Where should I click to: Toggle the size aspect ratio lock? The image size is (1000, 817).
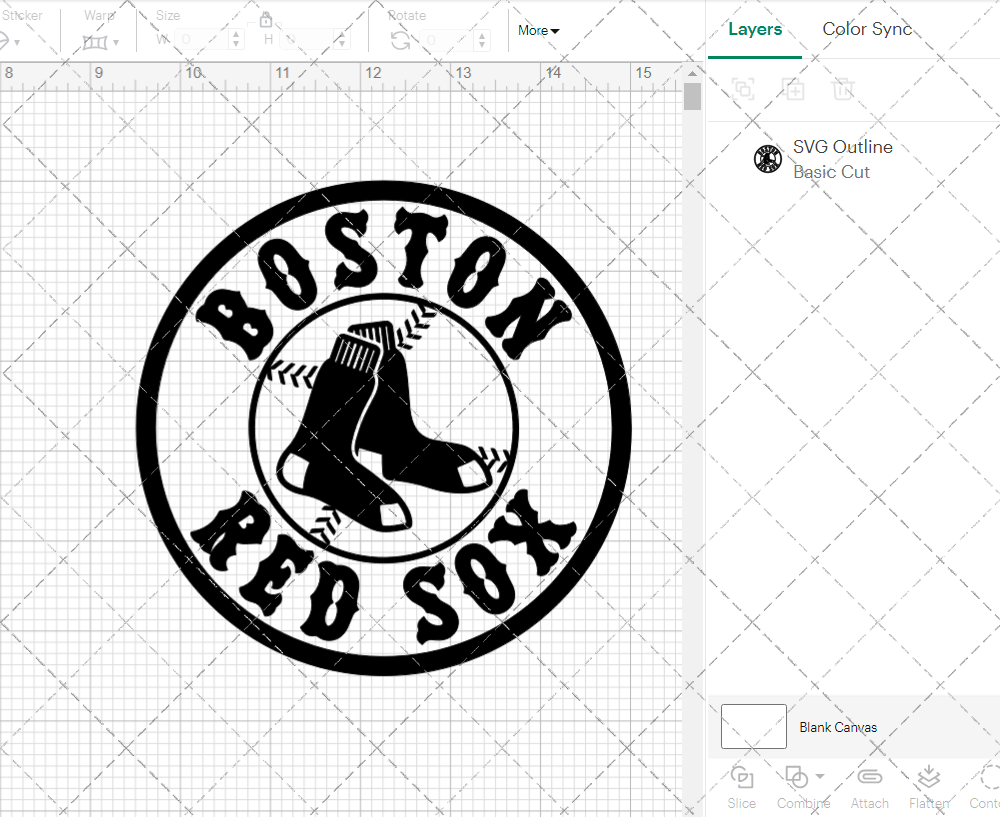click(x=266, y=20)
